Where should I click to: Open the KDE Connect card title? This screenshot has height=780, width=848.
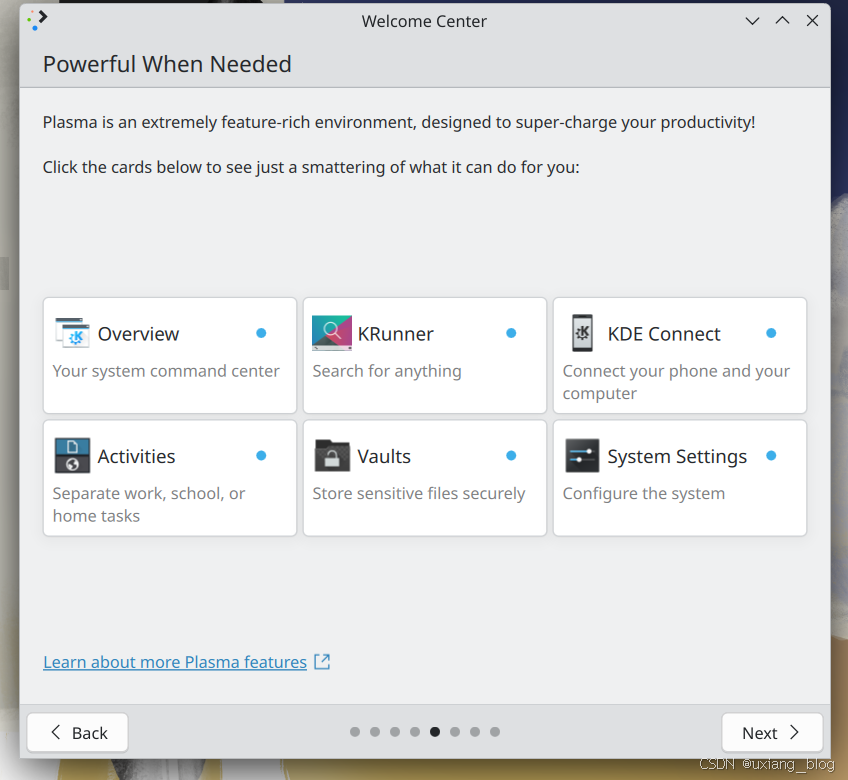[x=664, y=334]
